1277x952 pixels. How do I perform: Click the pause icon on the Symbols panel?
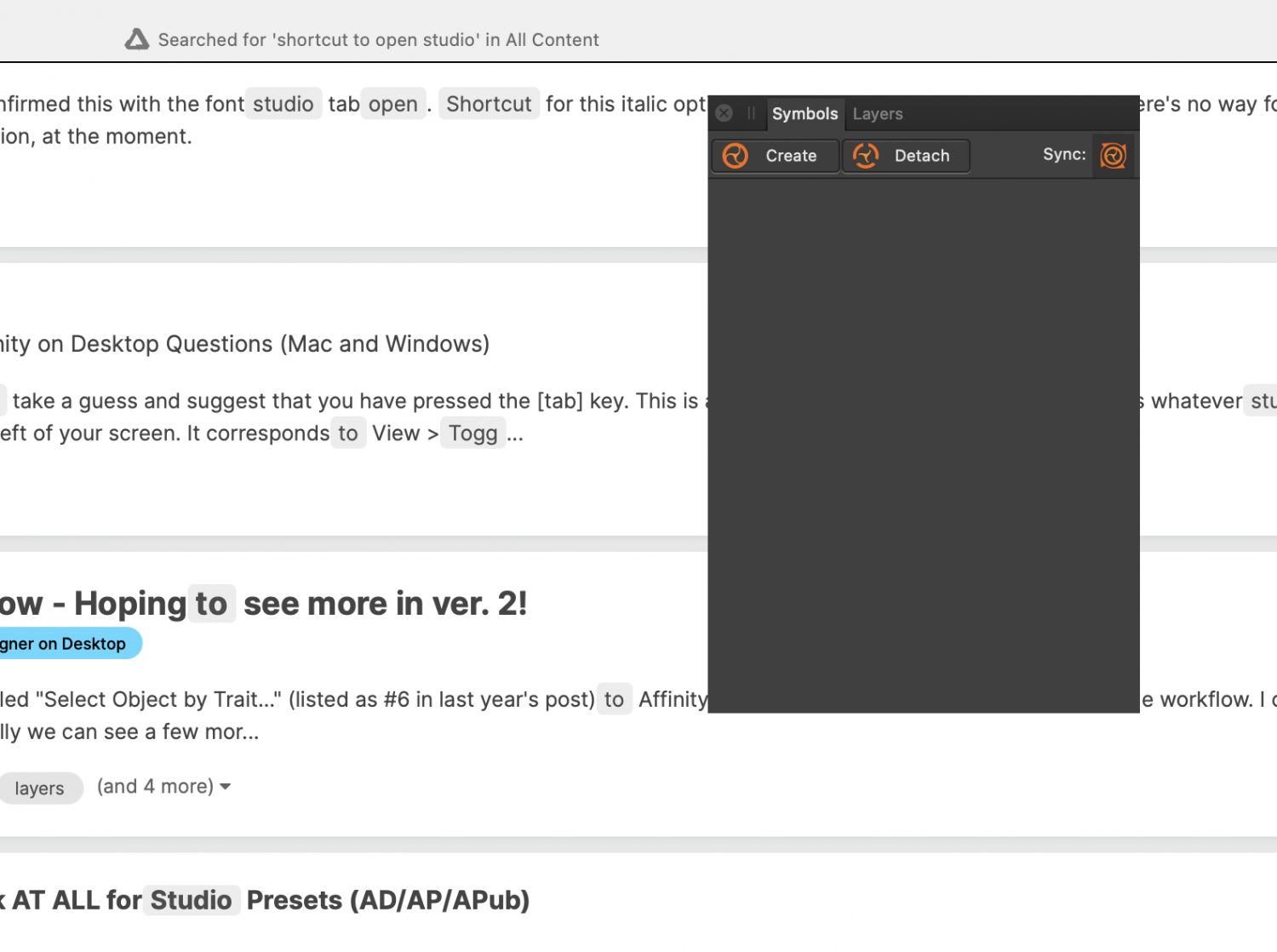point(750,112)
